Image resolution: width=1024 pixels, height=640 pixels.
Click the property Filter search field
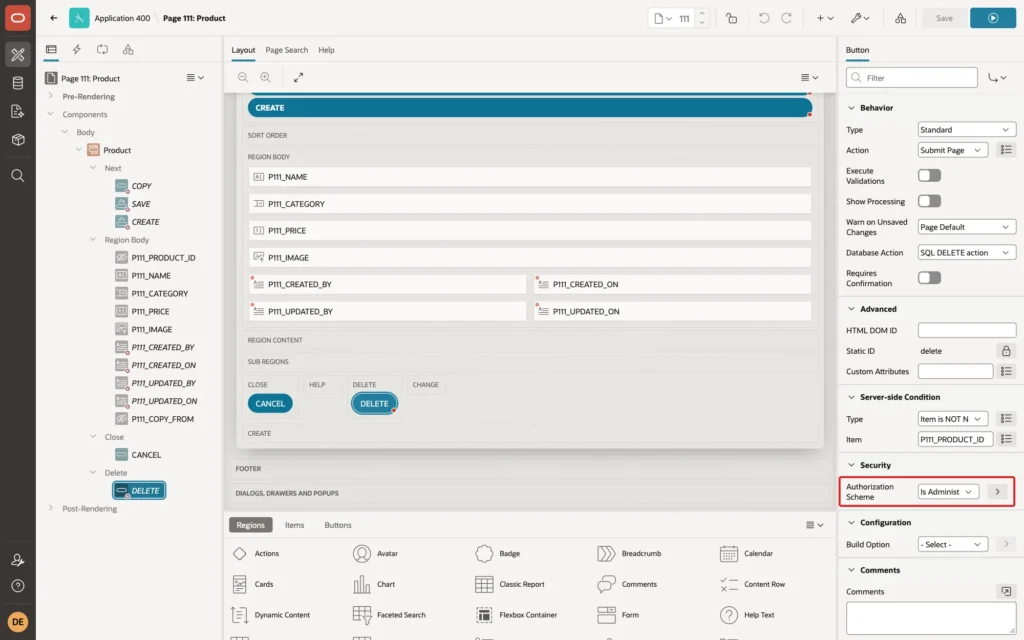pos(912,78)
